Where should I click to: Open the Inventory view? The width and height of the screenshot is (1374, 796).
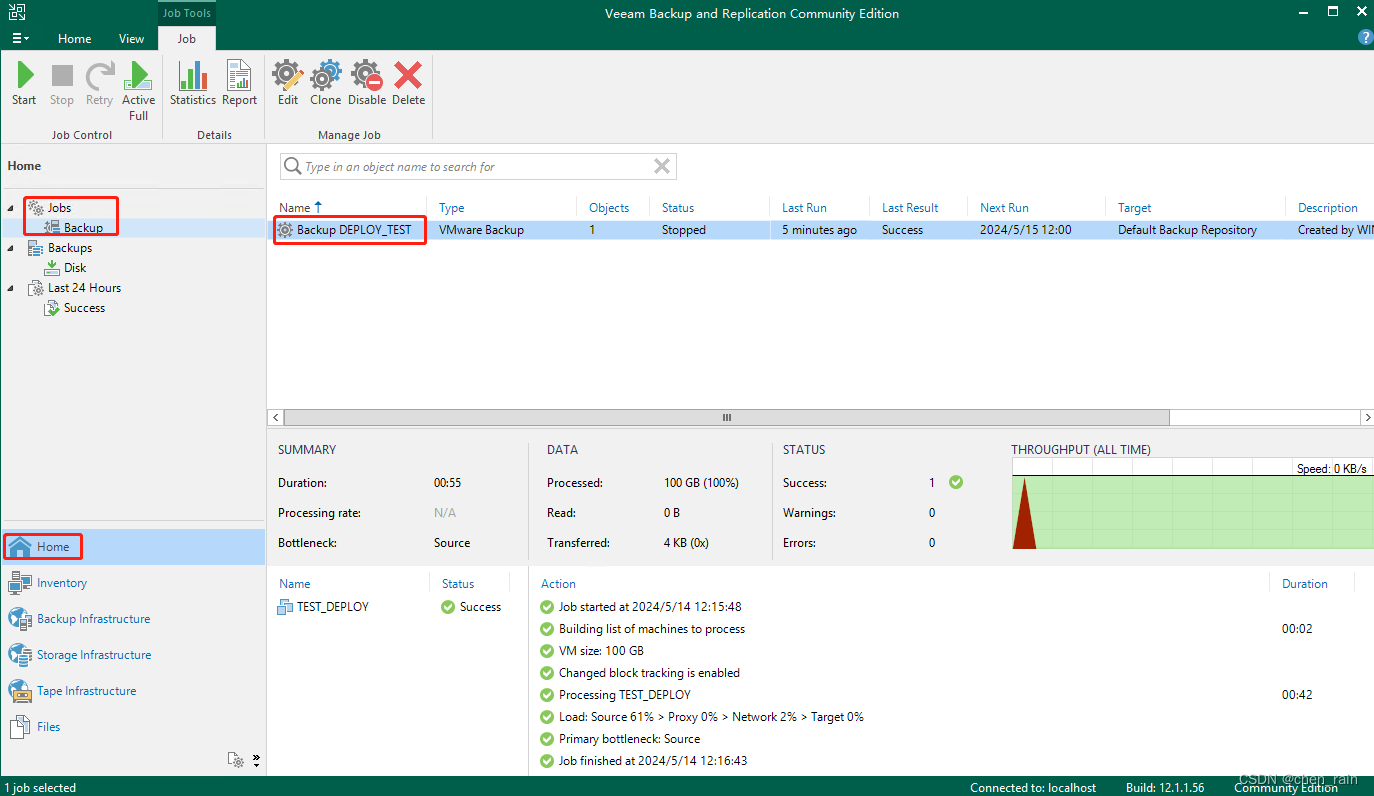pyautogui.click(x=62, y=583)
